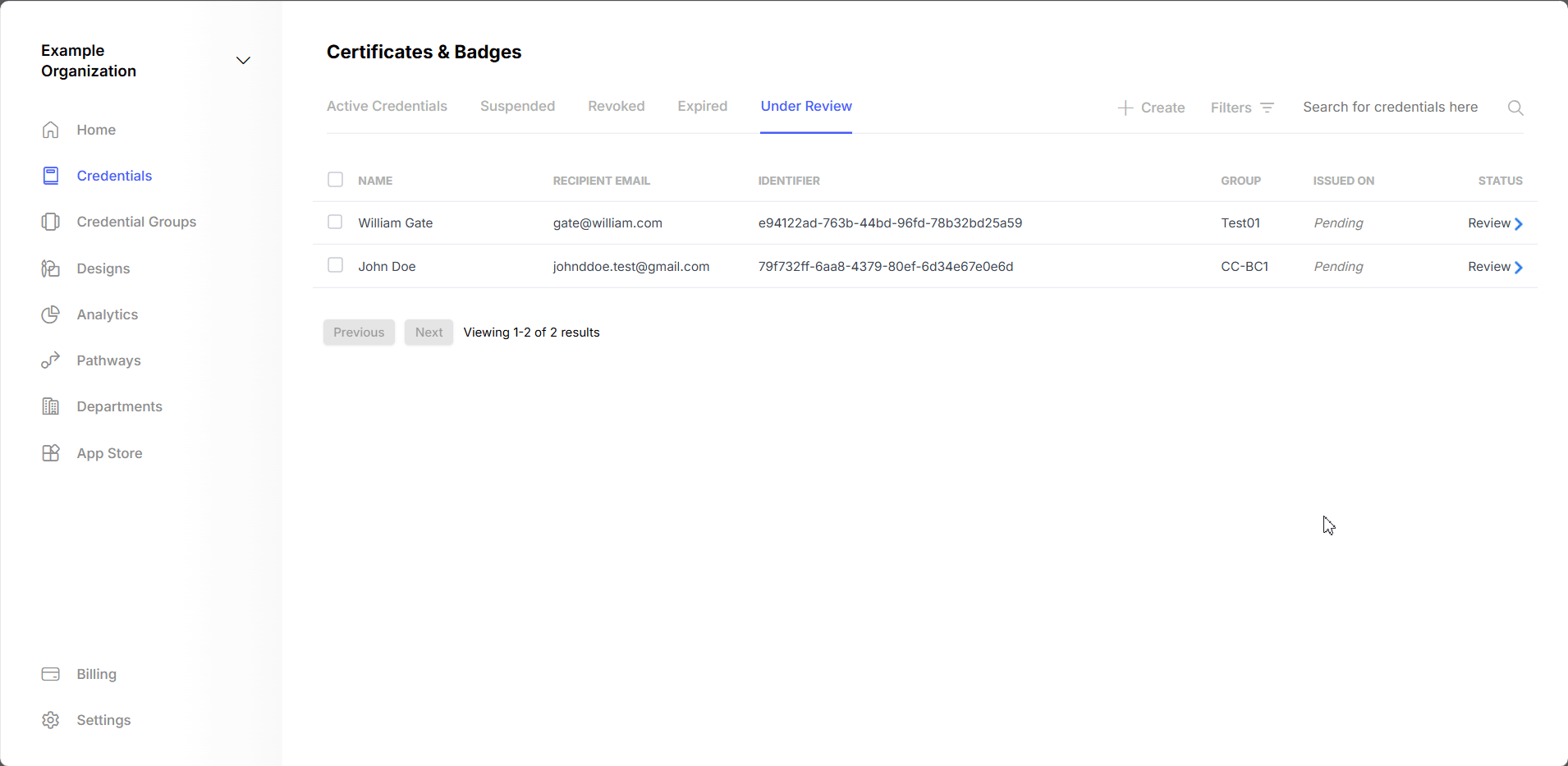Check the John Doe row checkbox
The image size is (1568, 766).
335,265
